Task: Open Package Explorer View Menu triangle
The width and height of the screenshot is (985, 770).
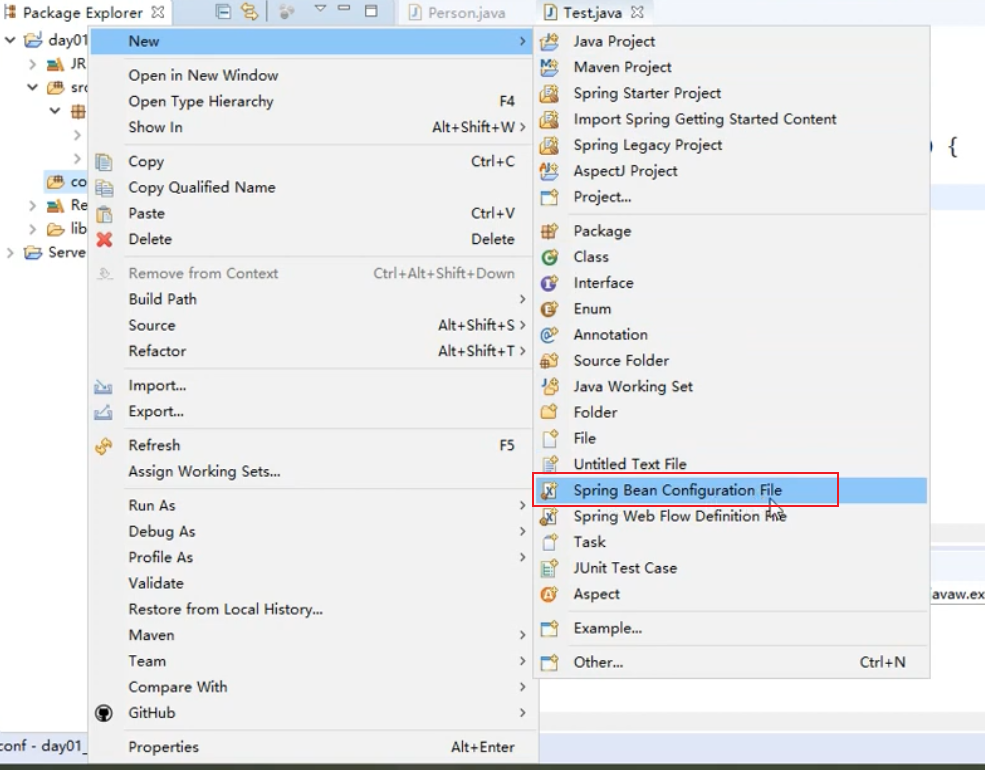Action: coord(320,9)
